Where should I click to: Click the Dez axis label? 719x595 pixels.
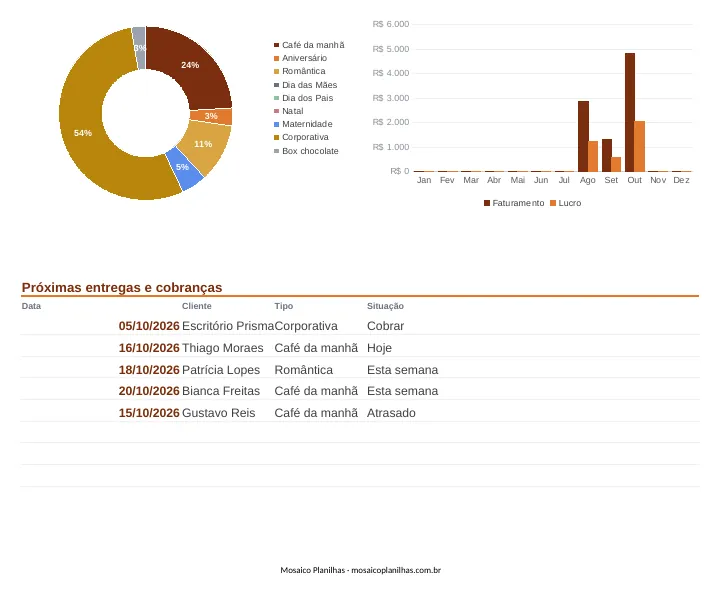(x=681, y=180)
